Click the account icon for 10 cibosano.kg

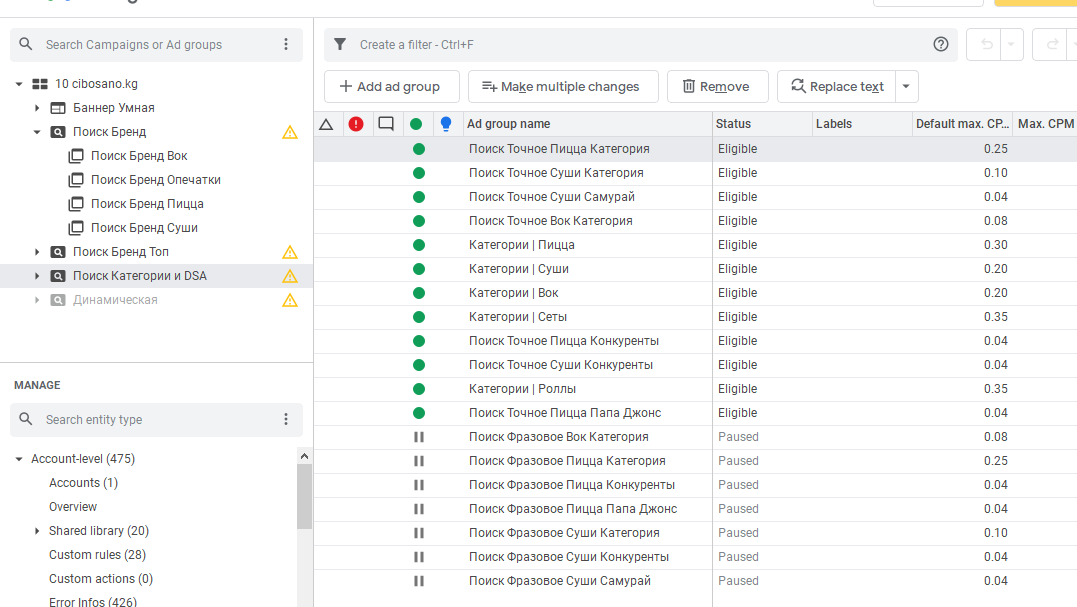(x=41, y=84)
